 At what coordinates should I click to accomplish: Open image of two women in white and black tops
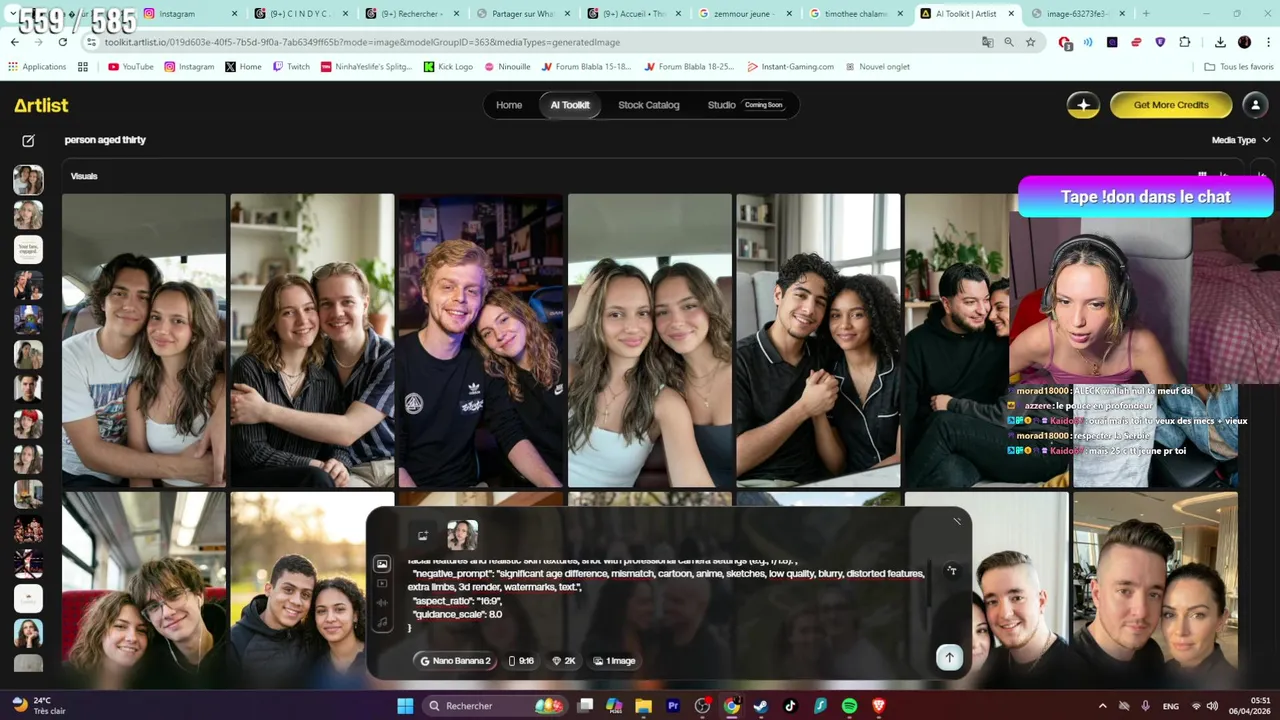click(x=650, y=340)
